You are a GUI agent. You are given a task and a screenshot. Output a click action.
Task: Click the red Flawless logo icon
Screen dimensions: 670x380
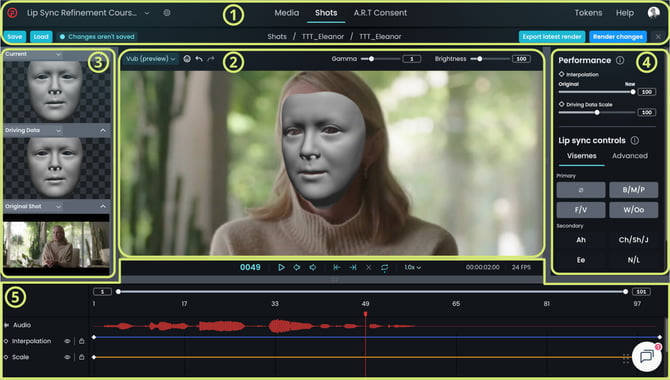pyautogui.click(x=12, y=13)
